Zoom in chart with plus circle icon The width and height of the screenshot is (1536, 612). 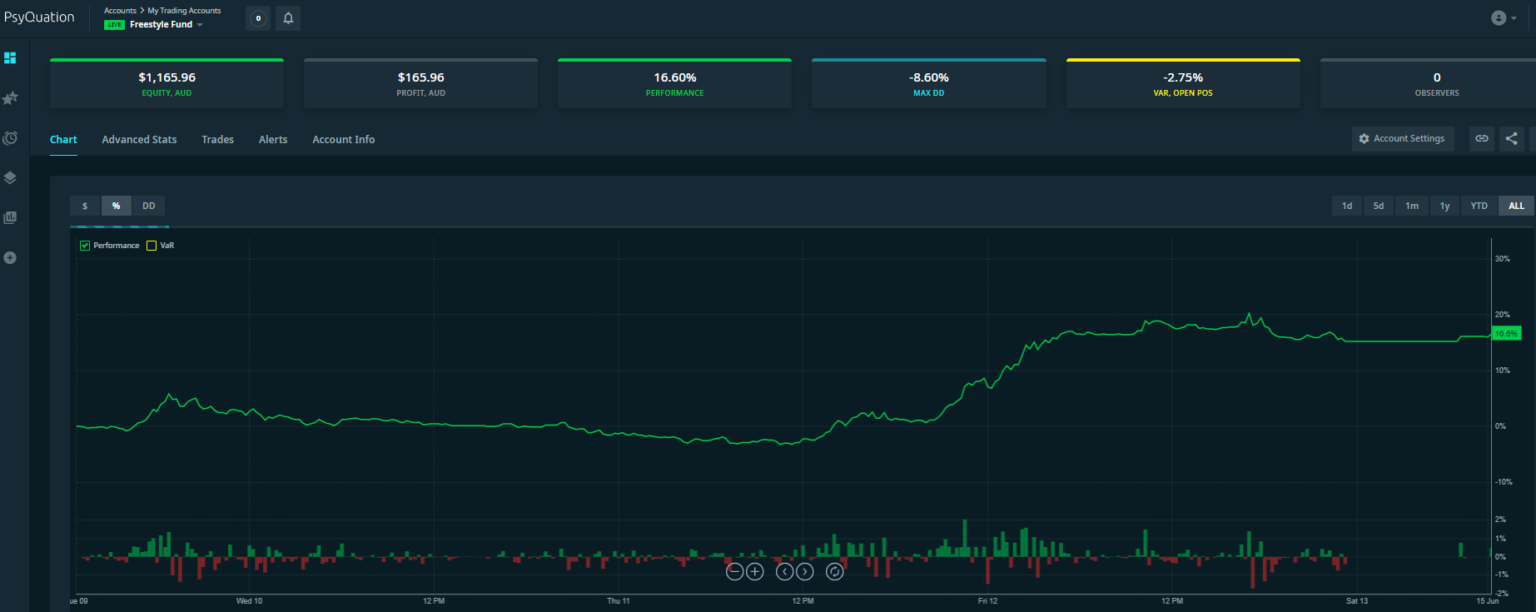[x=755, y=572]
